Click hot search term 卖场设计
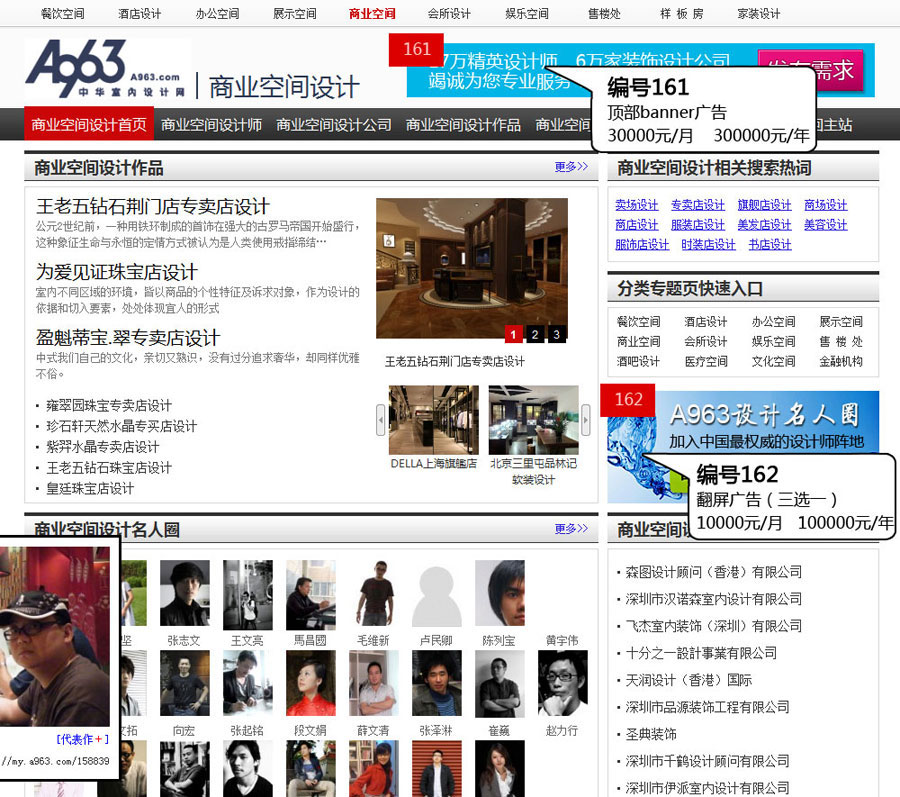Viewport: 900px width, 797px height. point(637,205)
